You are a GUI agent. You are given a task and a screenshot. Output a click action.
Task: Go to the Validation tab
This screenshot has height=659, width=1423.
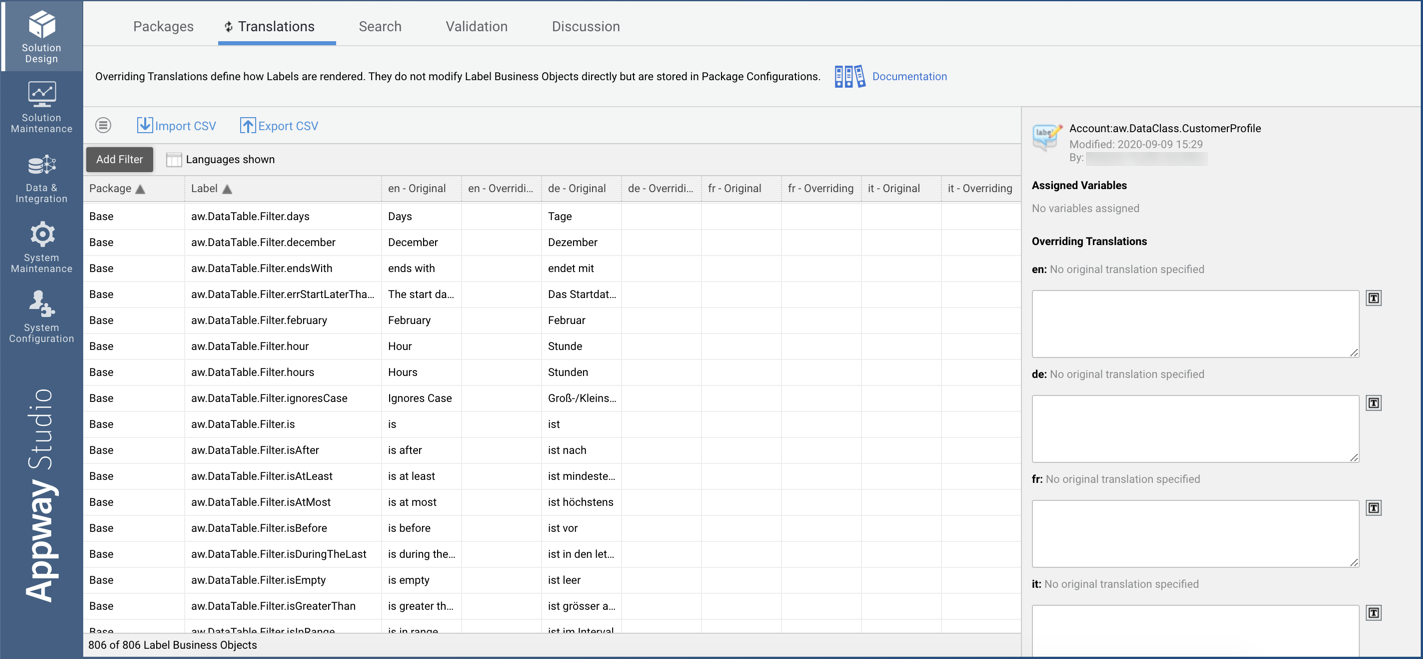coord(476,27)
